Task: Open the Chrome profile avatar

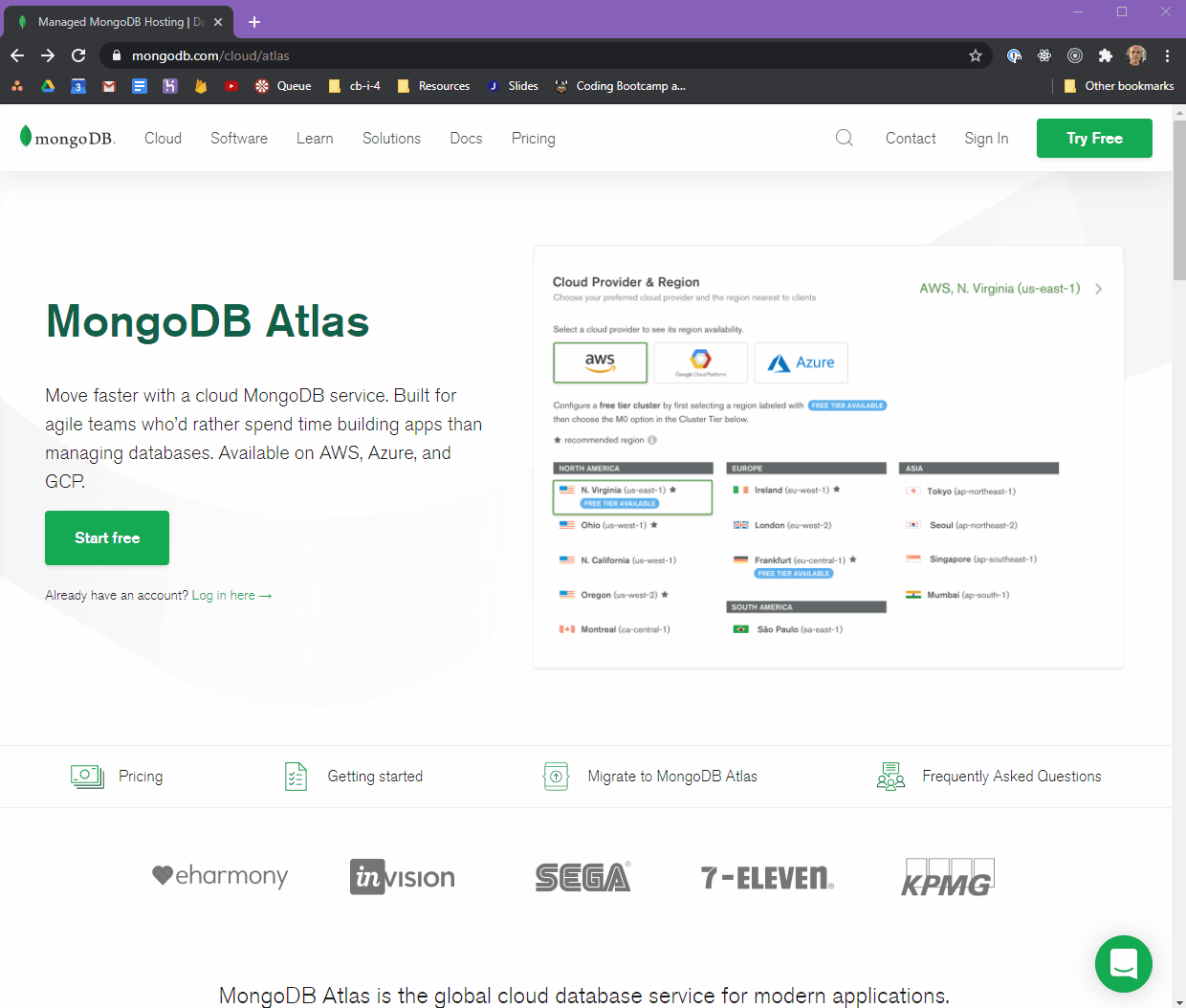Action: coord(1136,55)
